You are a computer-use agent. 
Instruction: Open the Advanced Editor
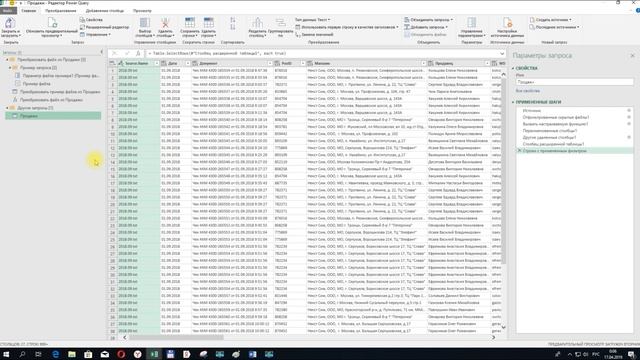point(104,27)
